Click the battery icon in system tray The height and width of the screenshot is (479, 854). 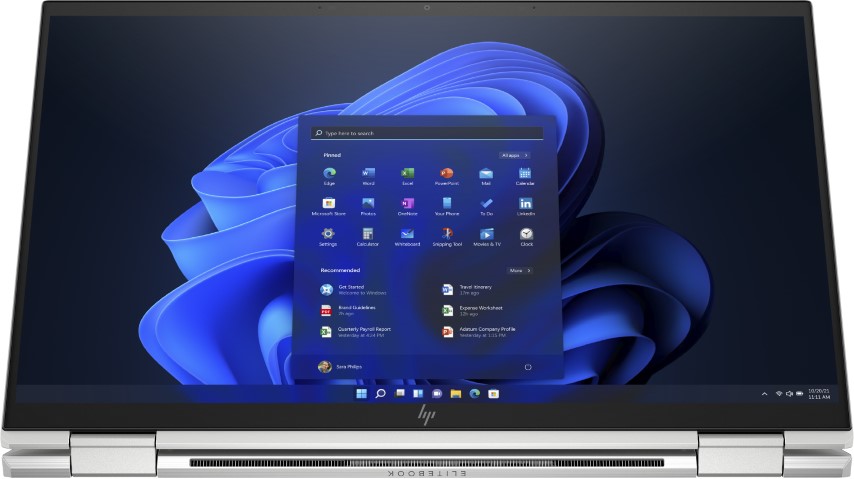point(800,393)
